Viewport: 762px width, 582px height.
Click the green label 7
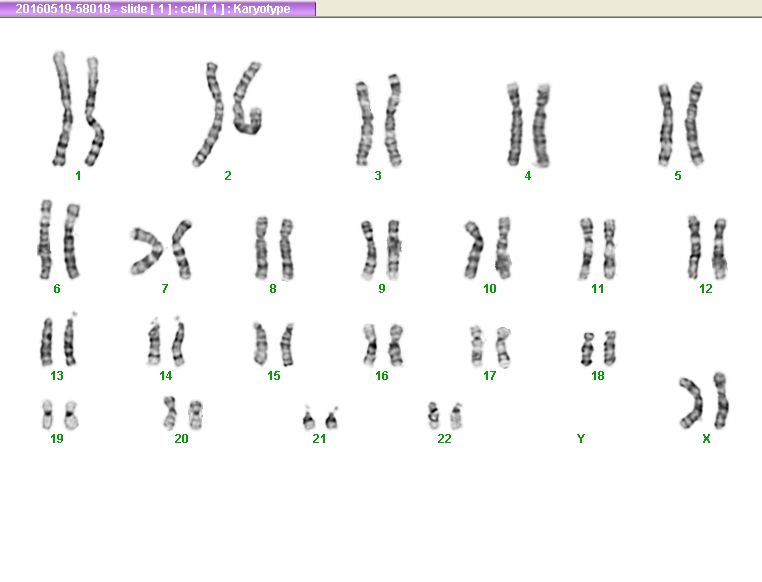165,289
